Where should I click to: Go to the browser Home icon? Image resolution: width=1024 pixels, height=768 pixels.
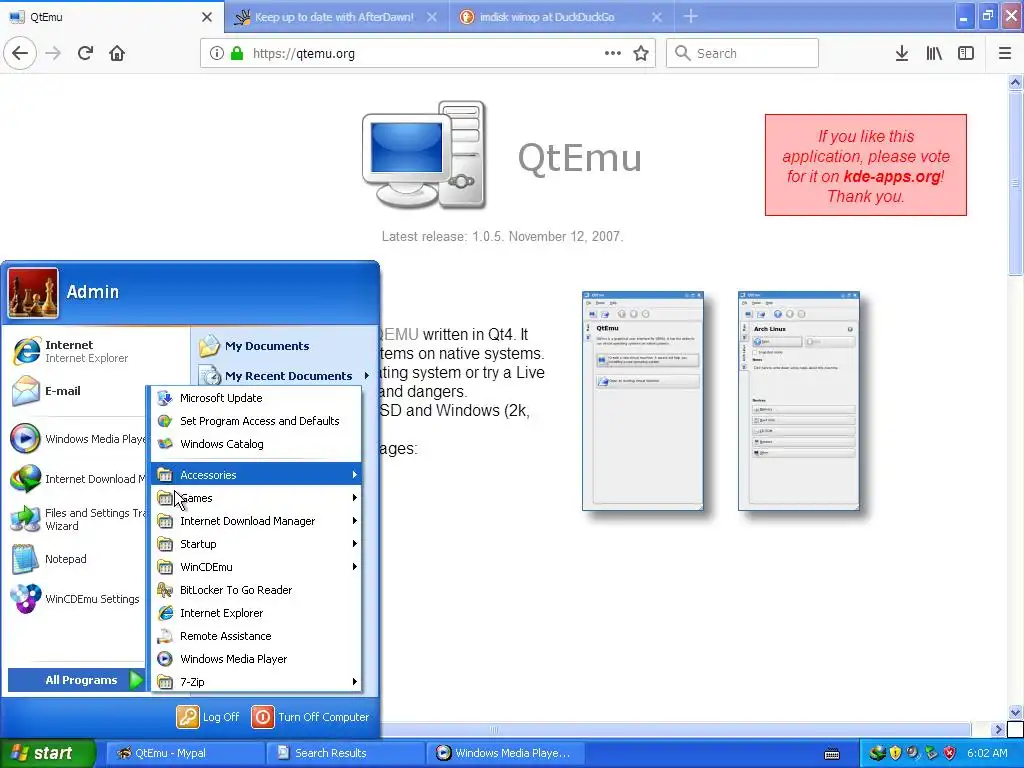117,54
